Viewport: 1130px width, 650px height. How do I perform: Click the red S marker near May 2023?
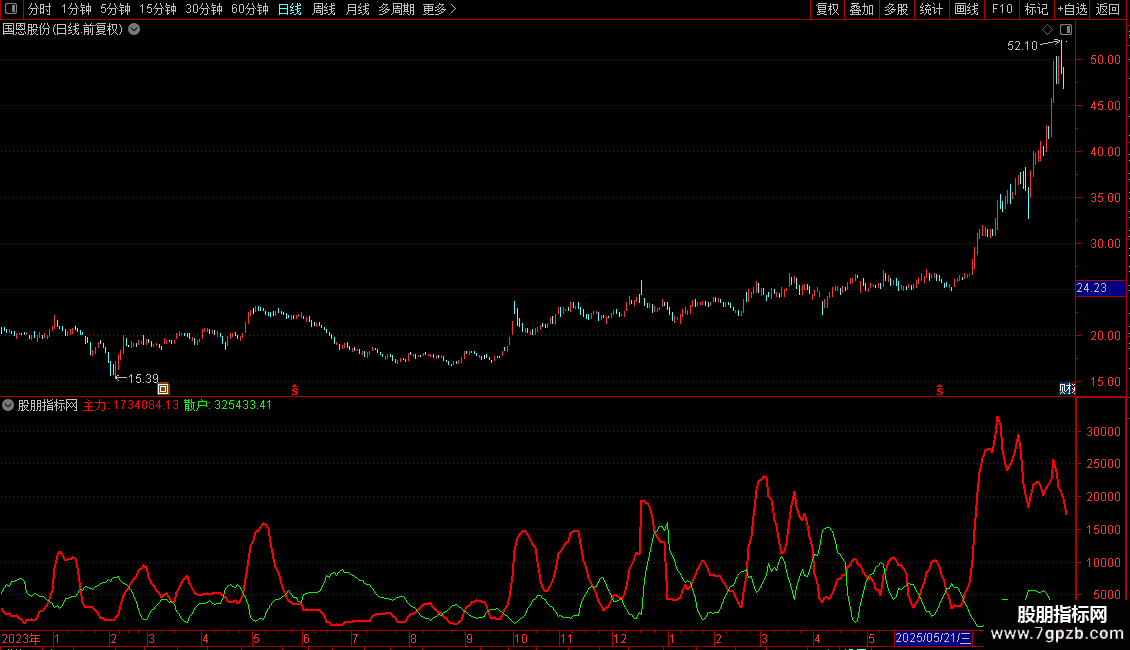295,390
